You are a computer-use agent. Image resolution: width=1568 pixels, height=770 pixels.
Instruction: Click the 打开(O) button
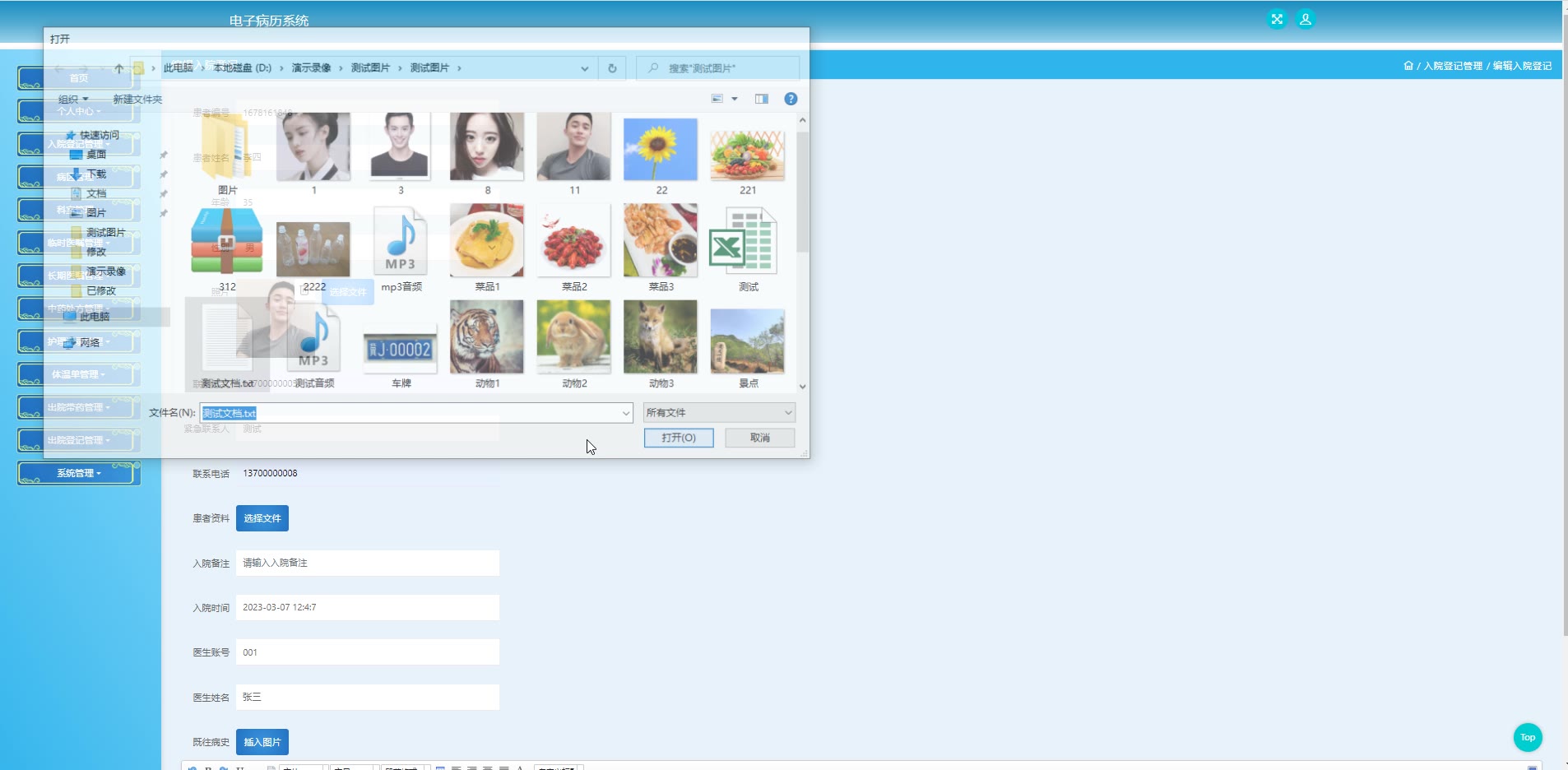coord(679,438)
